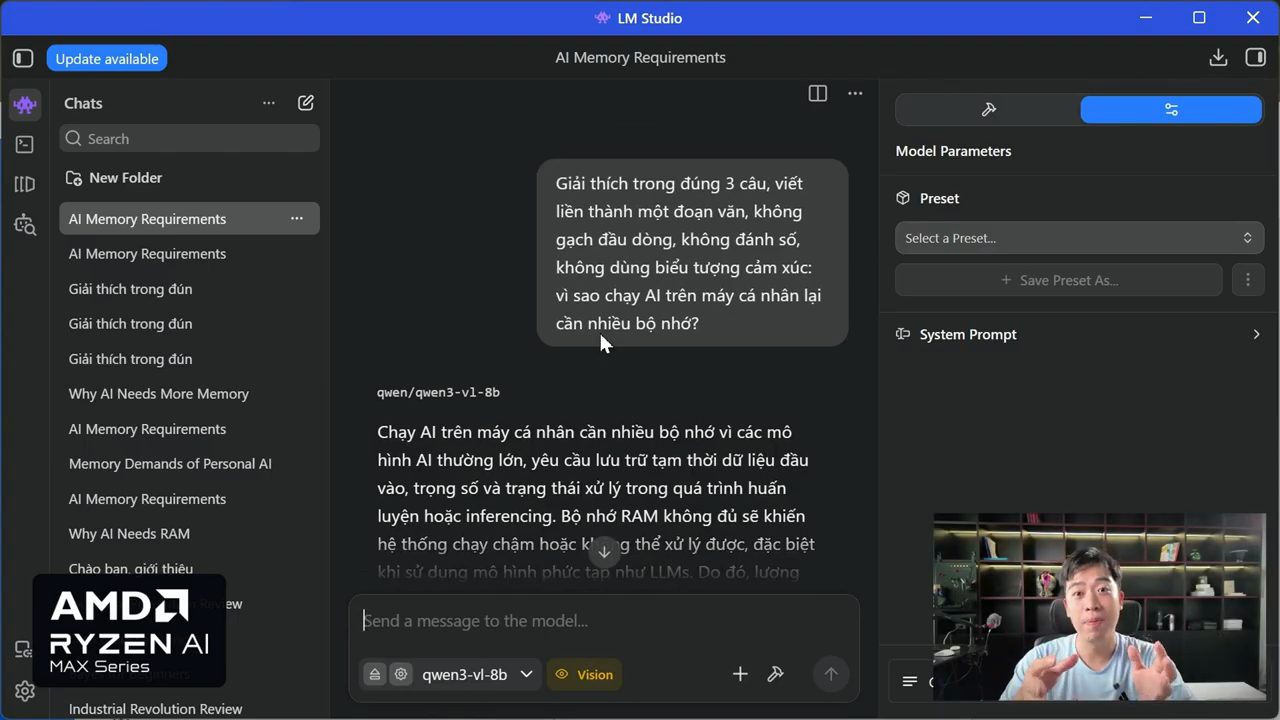Open options for selected AI Memory Requirements chat
Screen dimensions: 1280x720
297,219
